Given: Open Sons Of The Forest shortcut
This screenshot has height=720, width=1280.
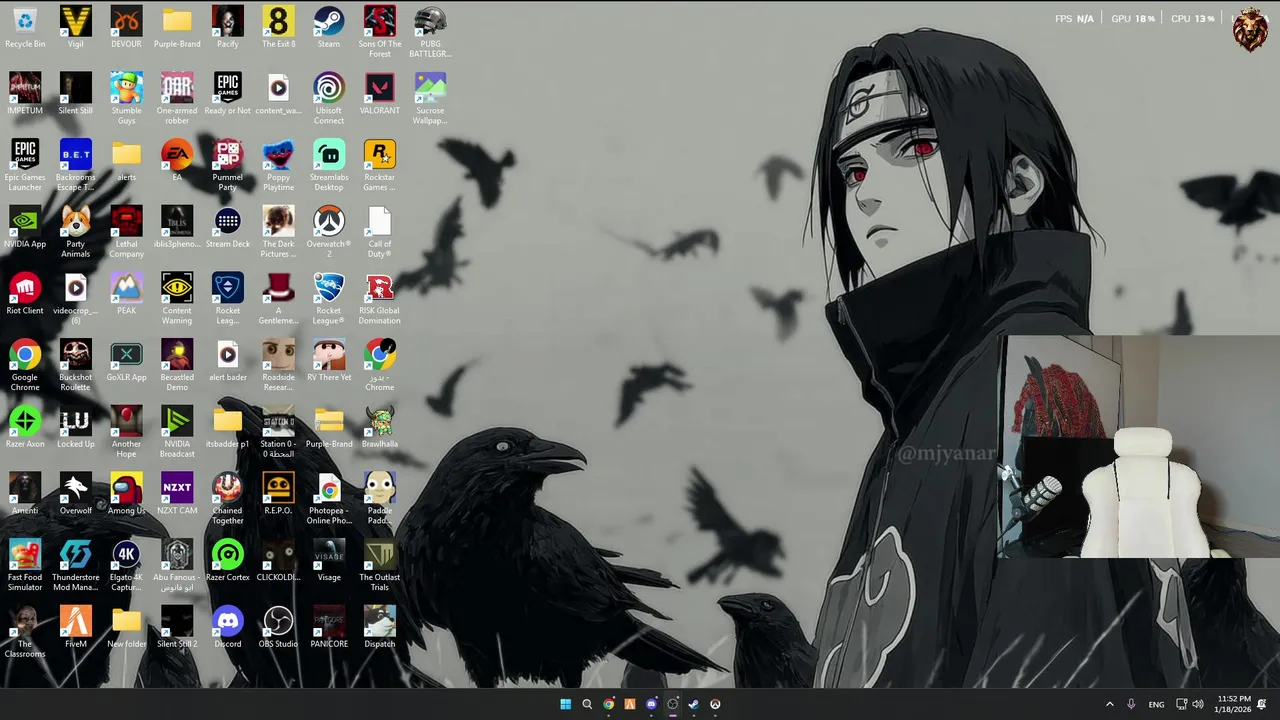Looking at the screenshot, I should 380,32.
